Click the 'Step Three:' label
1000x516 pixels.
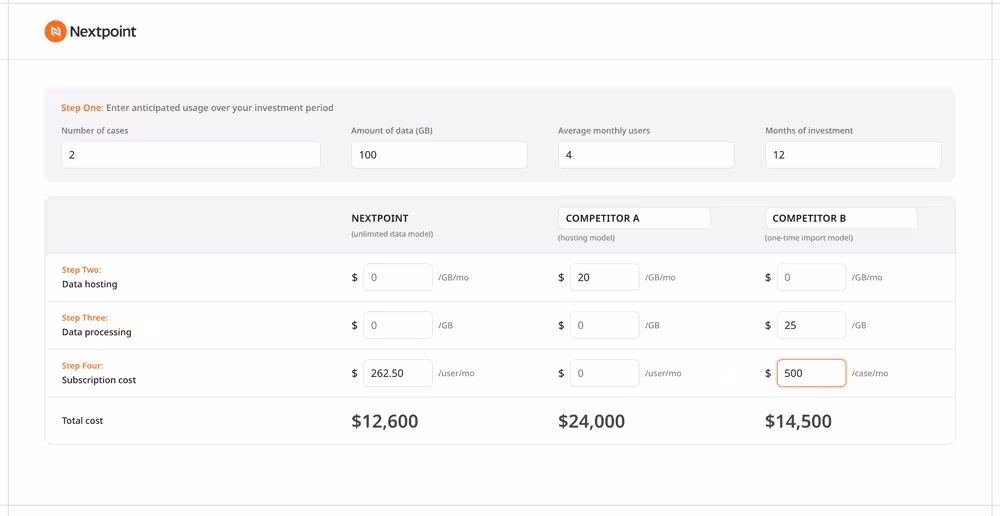(85, 318)
